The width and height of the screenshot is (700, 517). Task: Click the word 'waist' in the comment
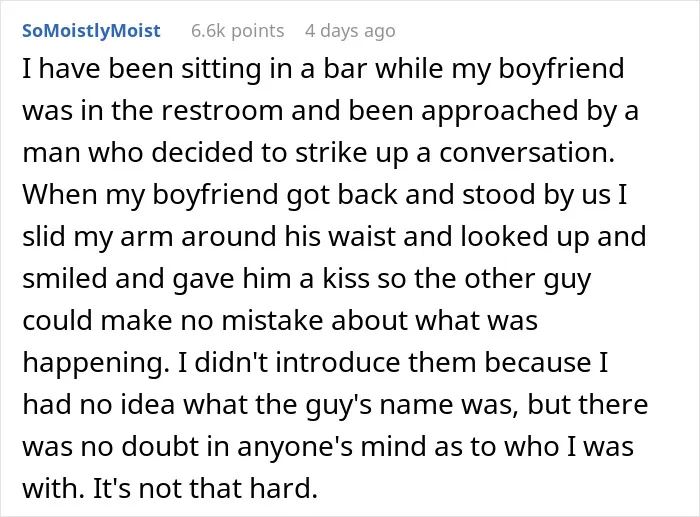tap(362, 236)
